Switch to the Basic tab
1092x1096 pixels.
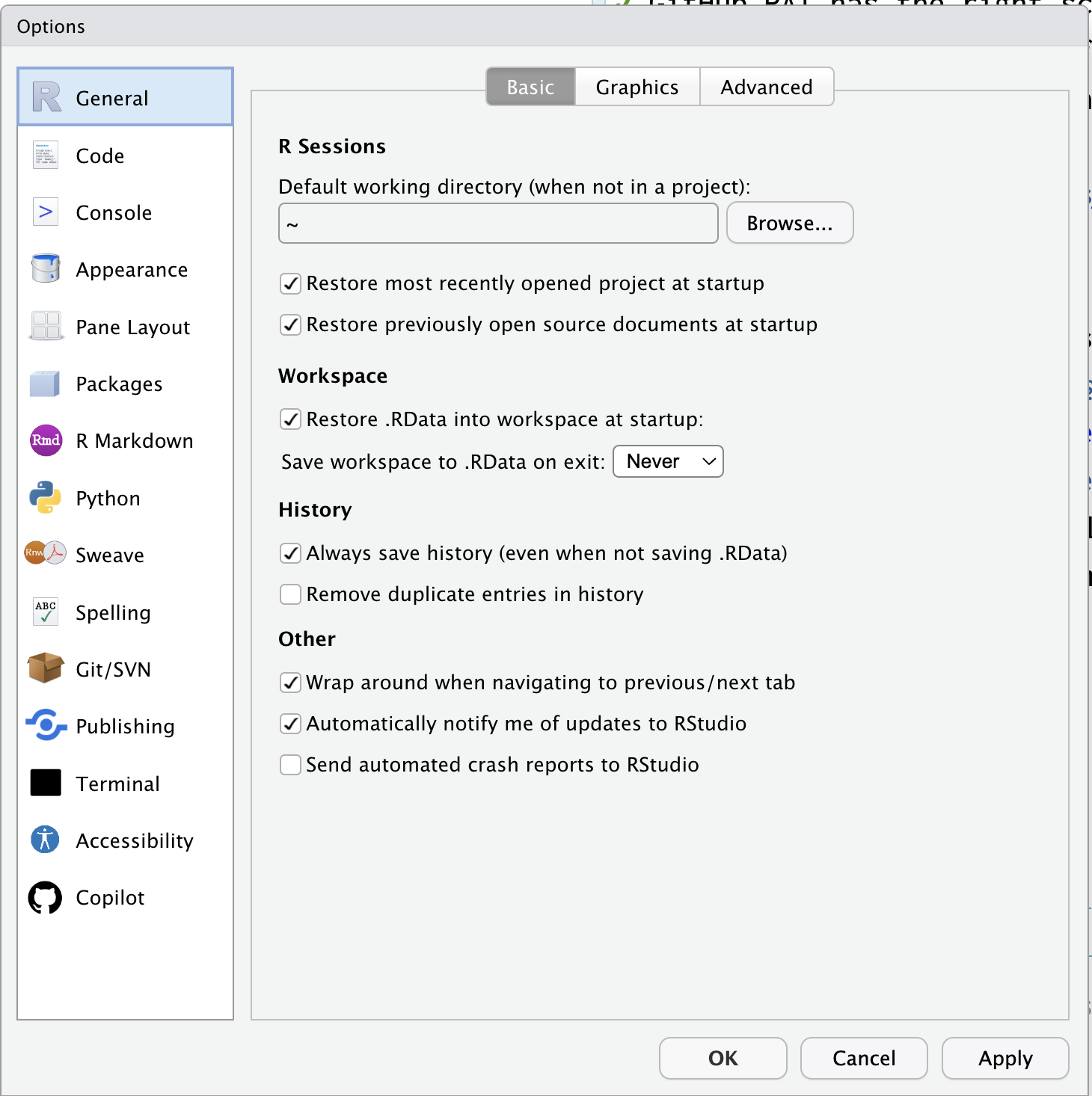tap(530, 87)
